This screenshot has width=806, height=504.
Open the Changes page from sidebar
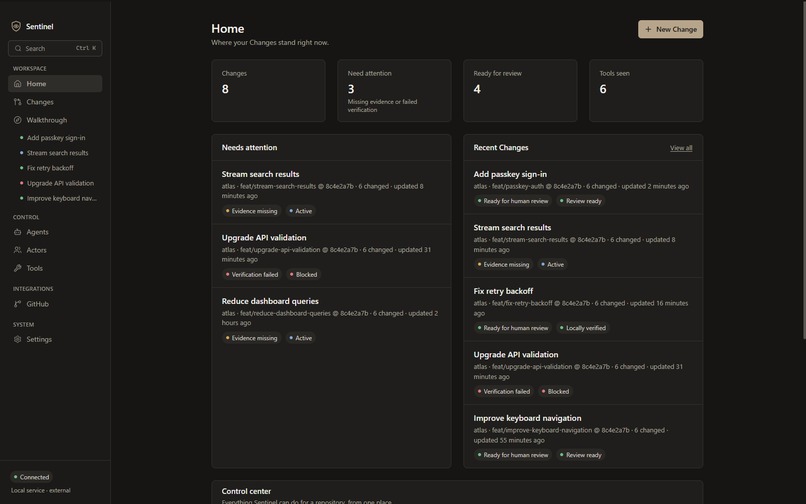tap(55, 102)
